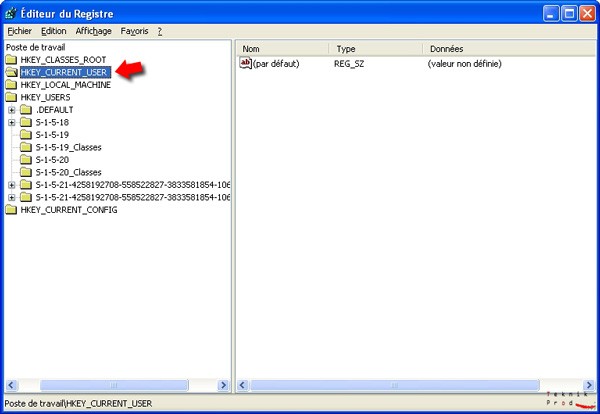
Task: Select the HKEY_CURRENT_USER key
Action: pos(63,72)
